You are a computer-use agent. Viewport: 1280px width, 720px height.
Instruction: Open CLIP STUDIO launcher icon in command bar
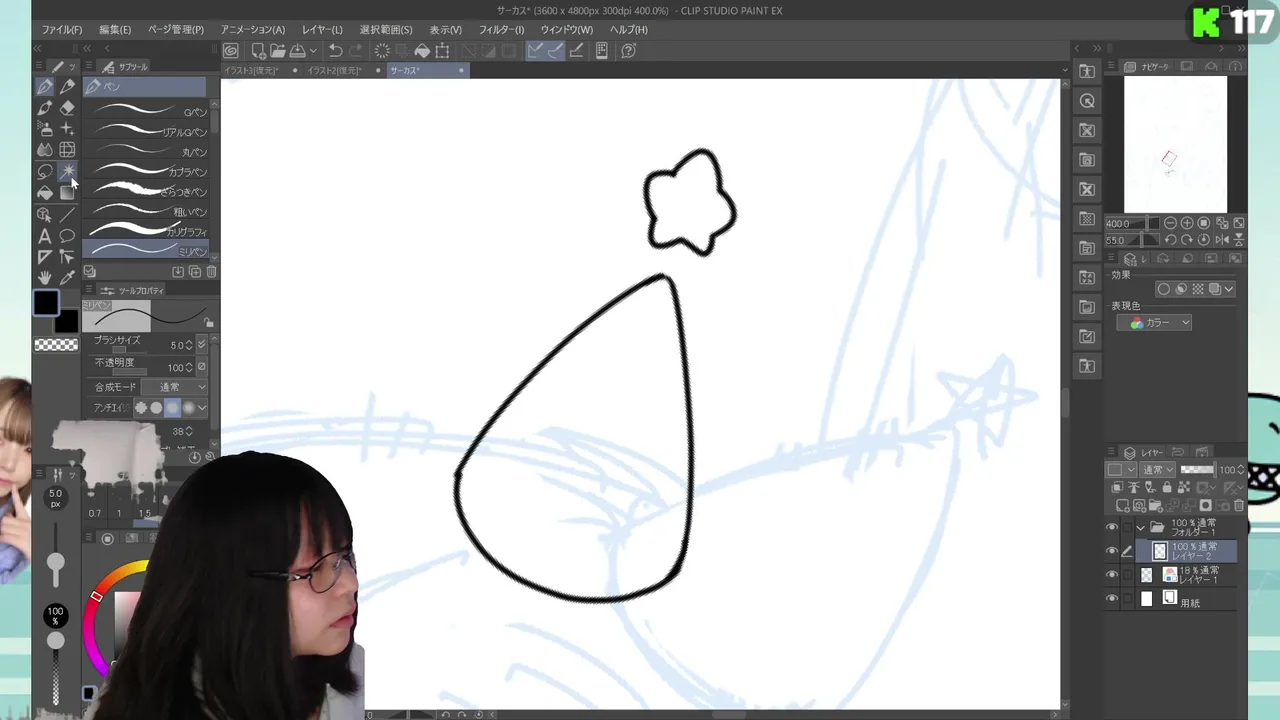(231, 51)
